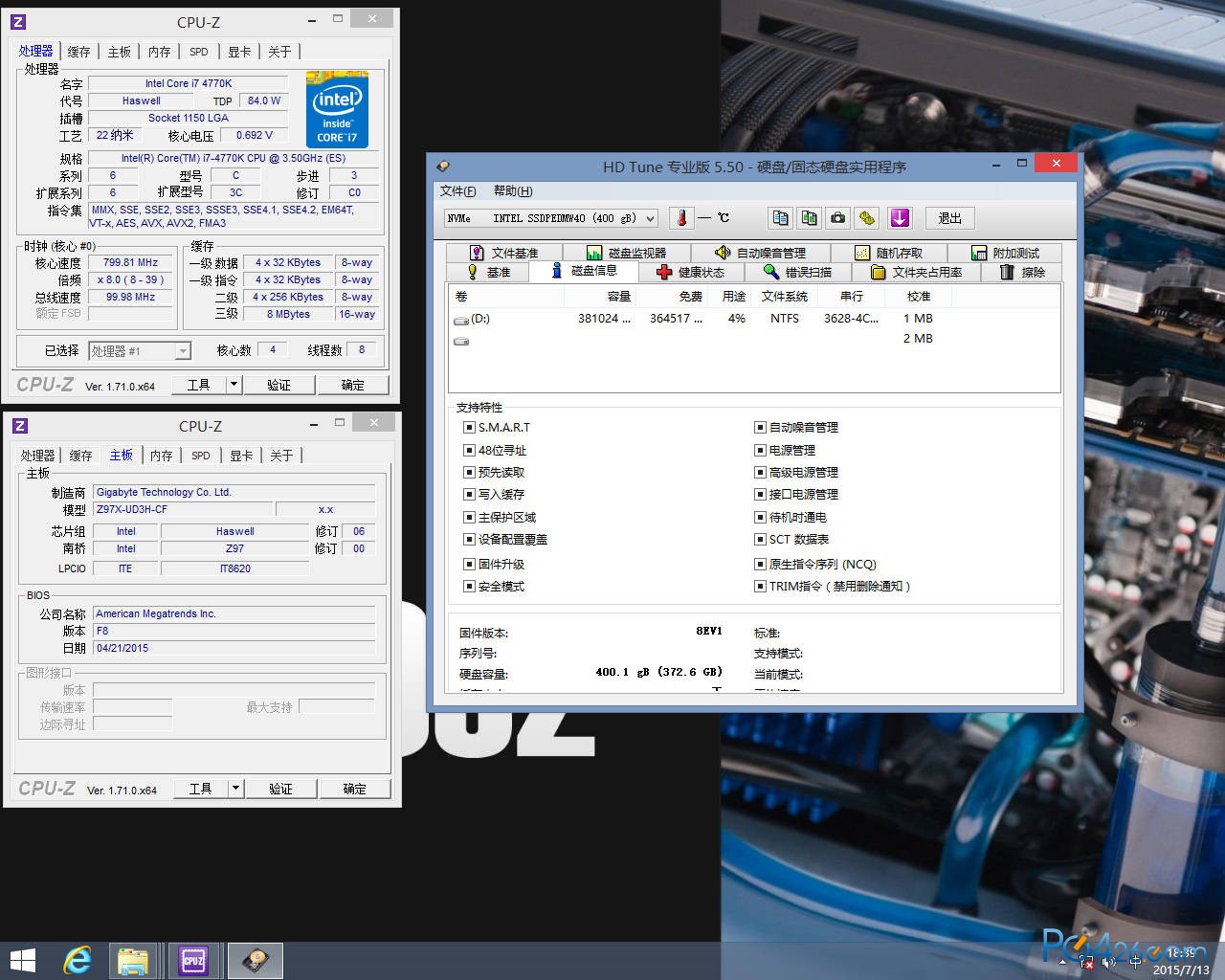Open HD Tune options wrench icon
The image size is (1225, 980).
click(x=866, y=218)
